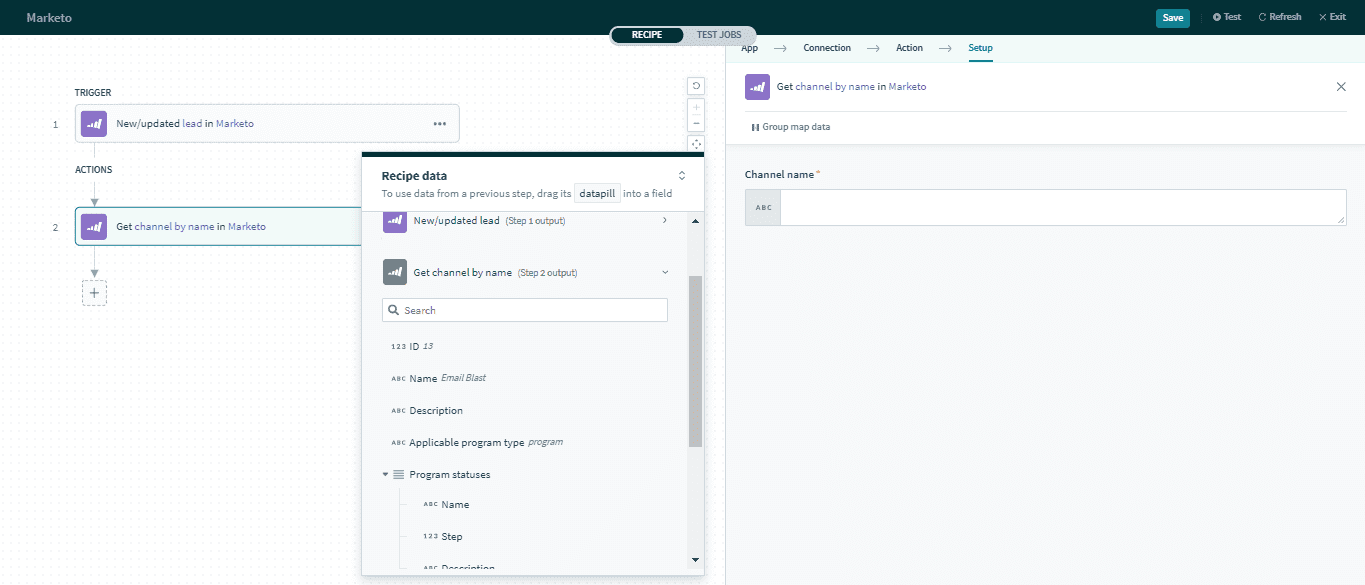
Task: Click the canvas reset/undo zoom icon
Action: point(696,86)
